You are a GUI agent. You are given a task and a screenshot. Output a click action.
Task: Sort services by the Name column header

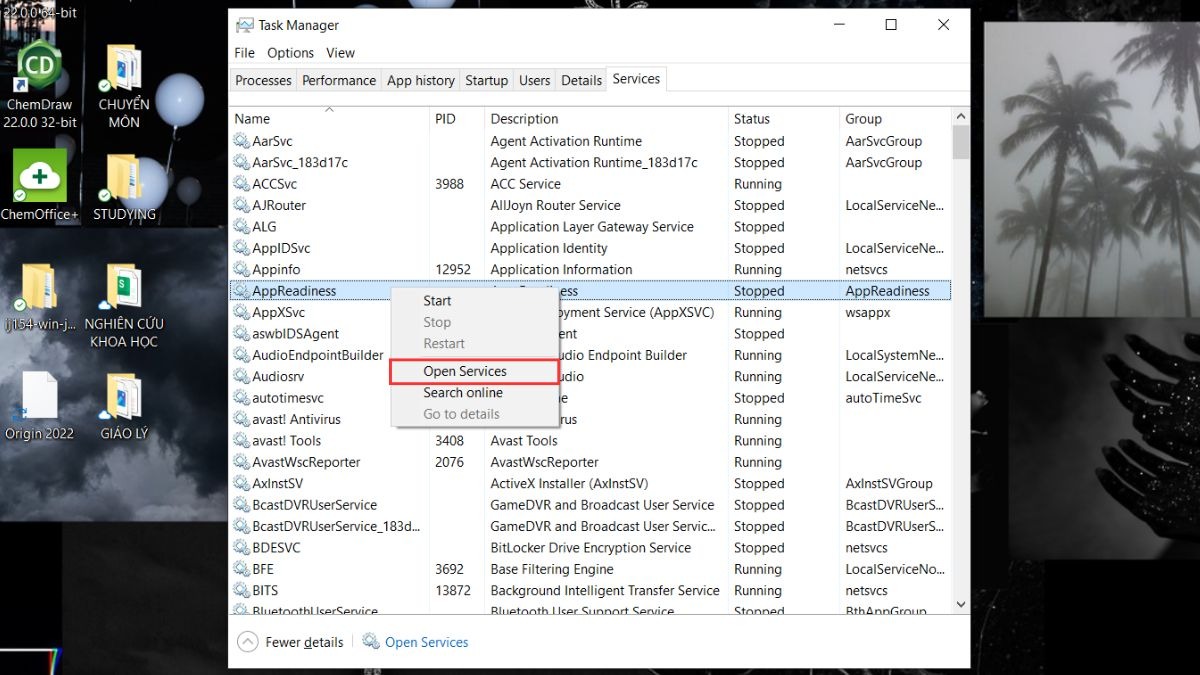coord(329,118)
